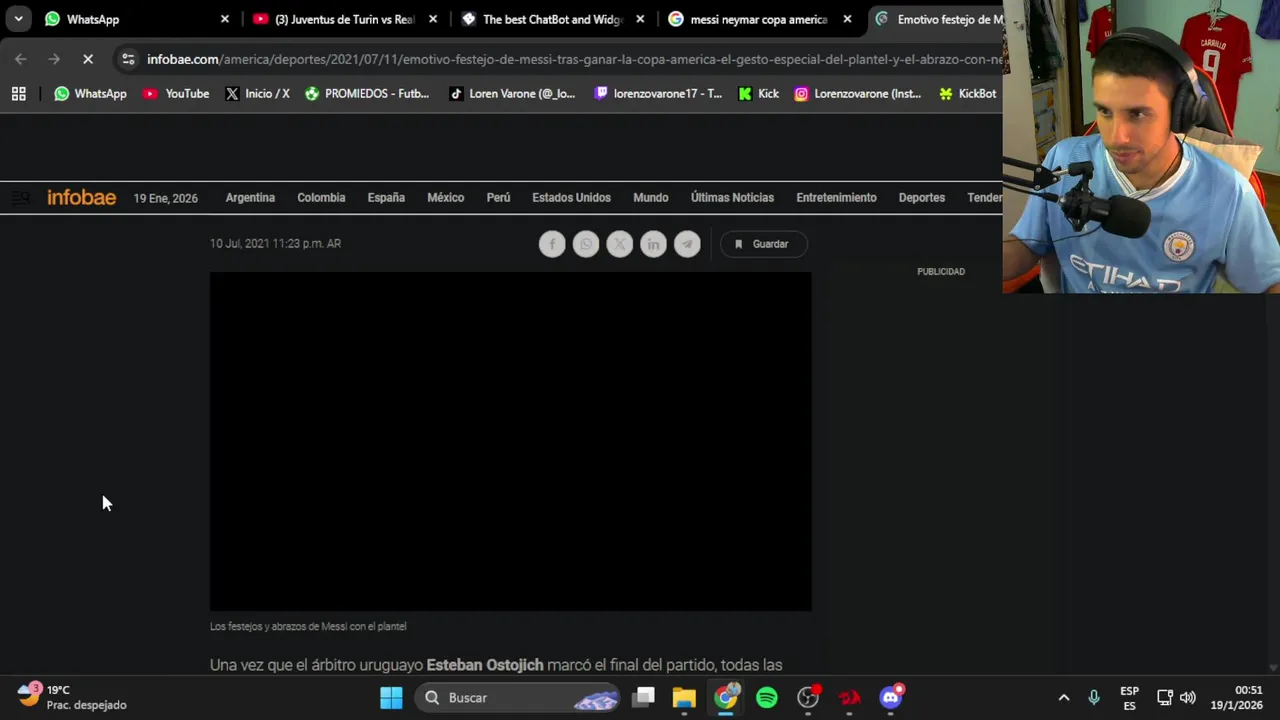The image size is (1280, 720).
Task: Open the KickBot bookmark
Action: pyautogui.click(x=967, y=93)
